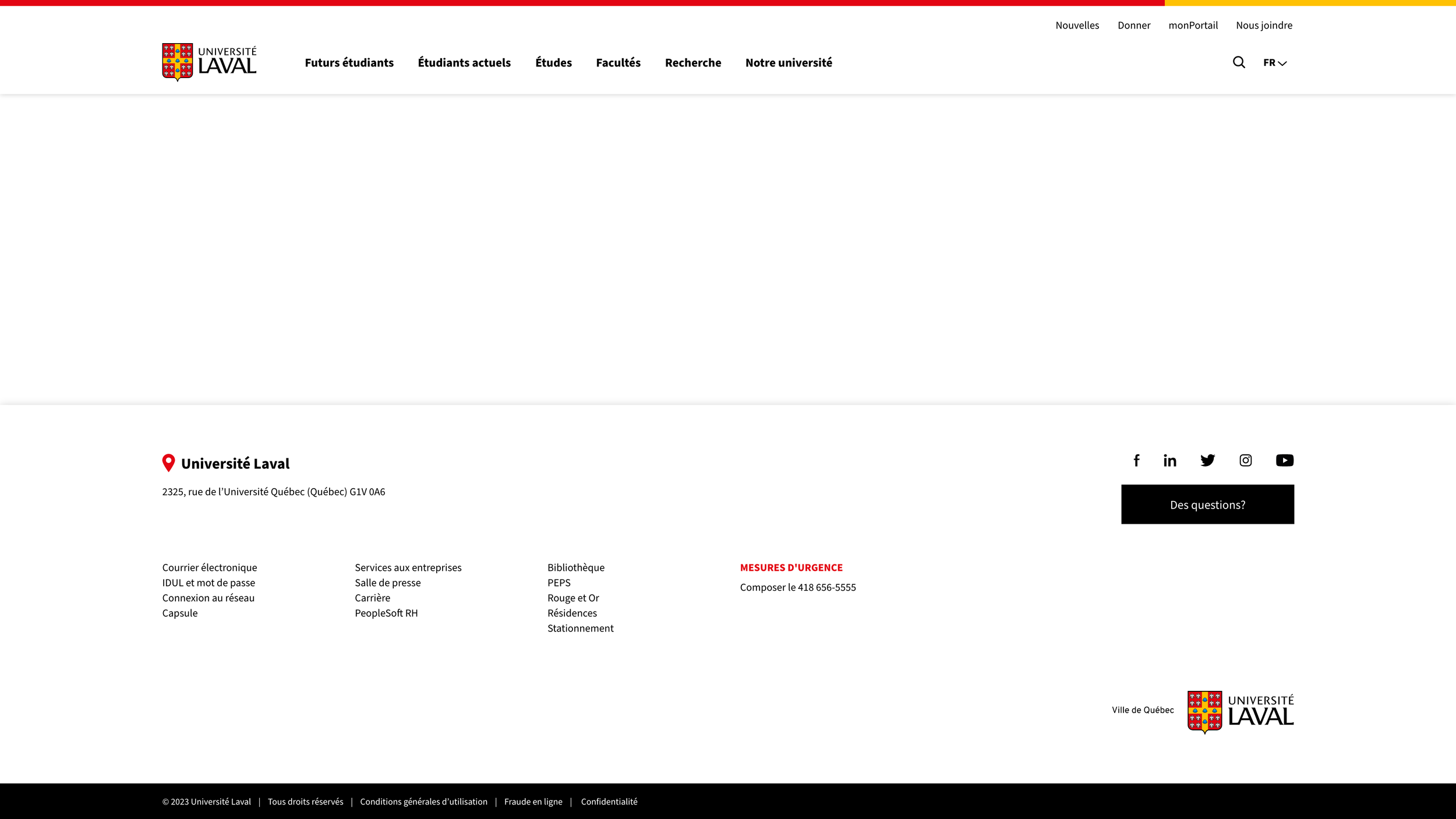
Task: Open the Futurs étudiants menu
Action: click(349, 63)
